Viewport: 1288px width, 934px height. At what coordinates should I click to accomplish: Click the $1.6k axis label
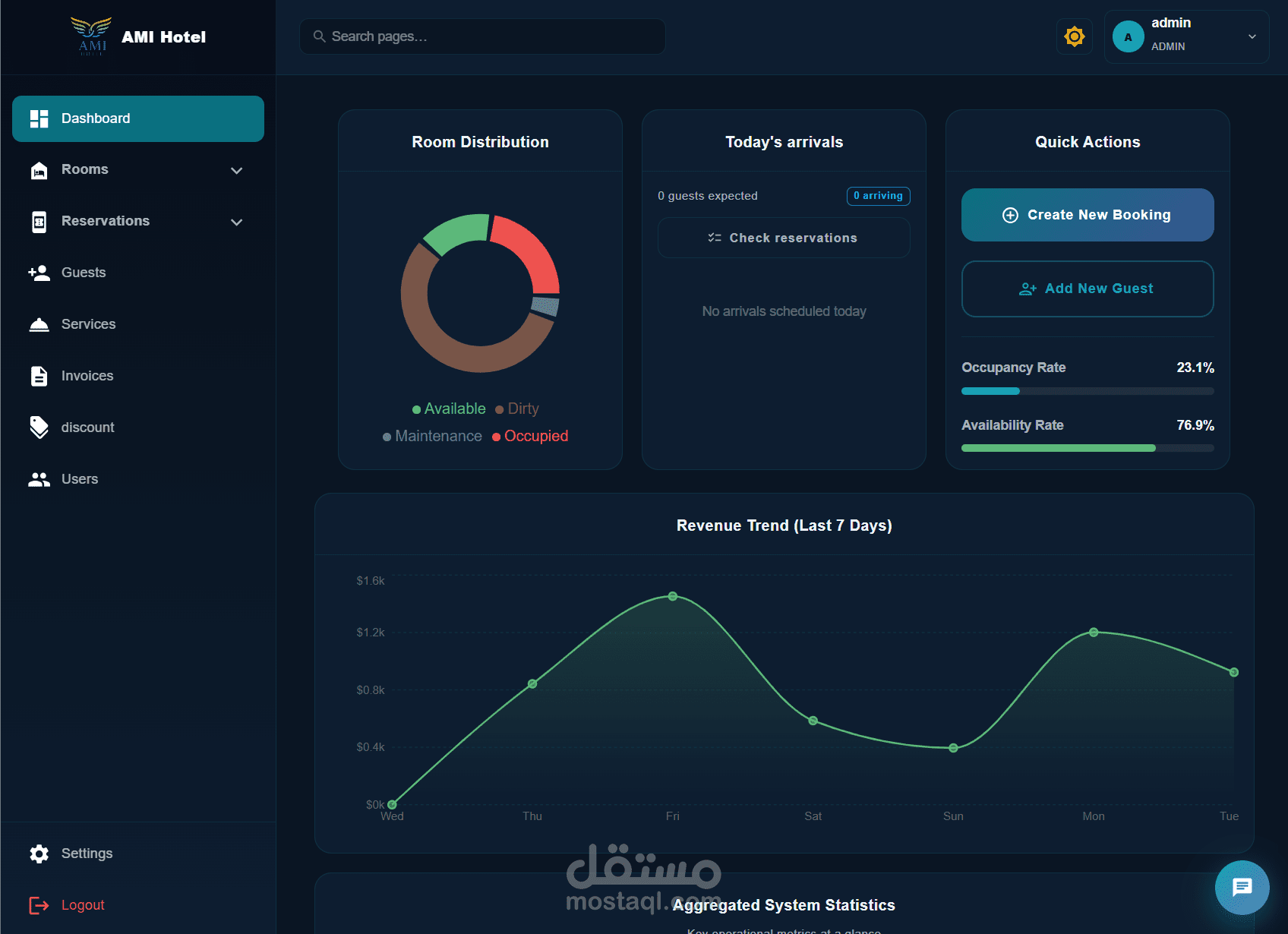pyautogui.click(x=371, y=581)
